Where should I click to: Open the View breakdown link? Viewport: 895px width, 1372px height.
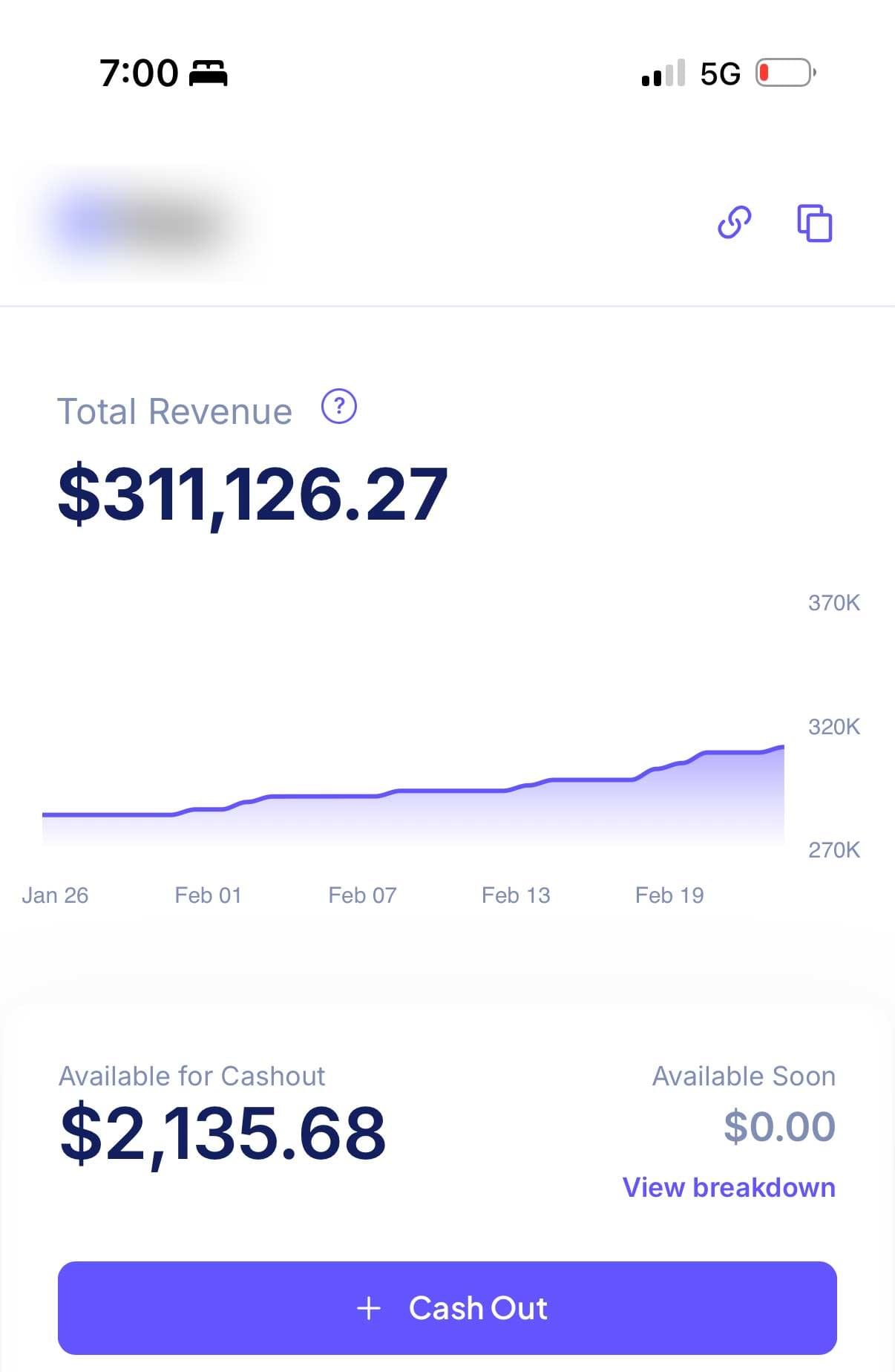[729, 1187]
